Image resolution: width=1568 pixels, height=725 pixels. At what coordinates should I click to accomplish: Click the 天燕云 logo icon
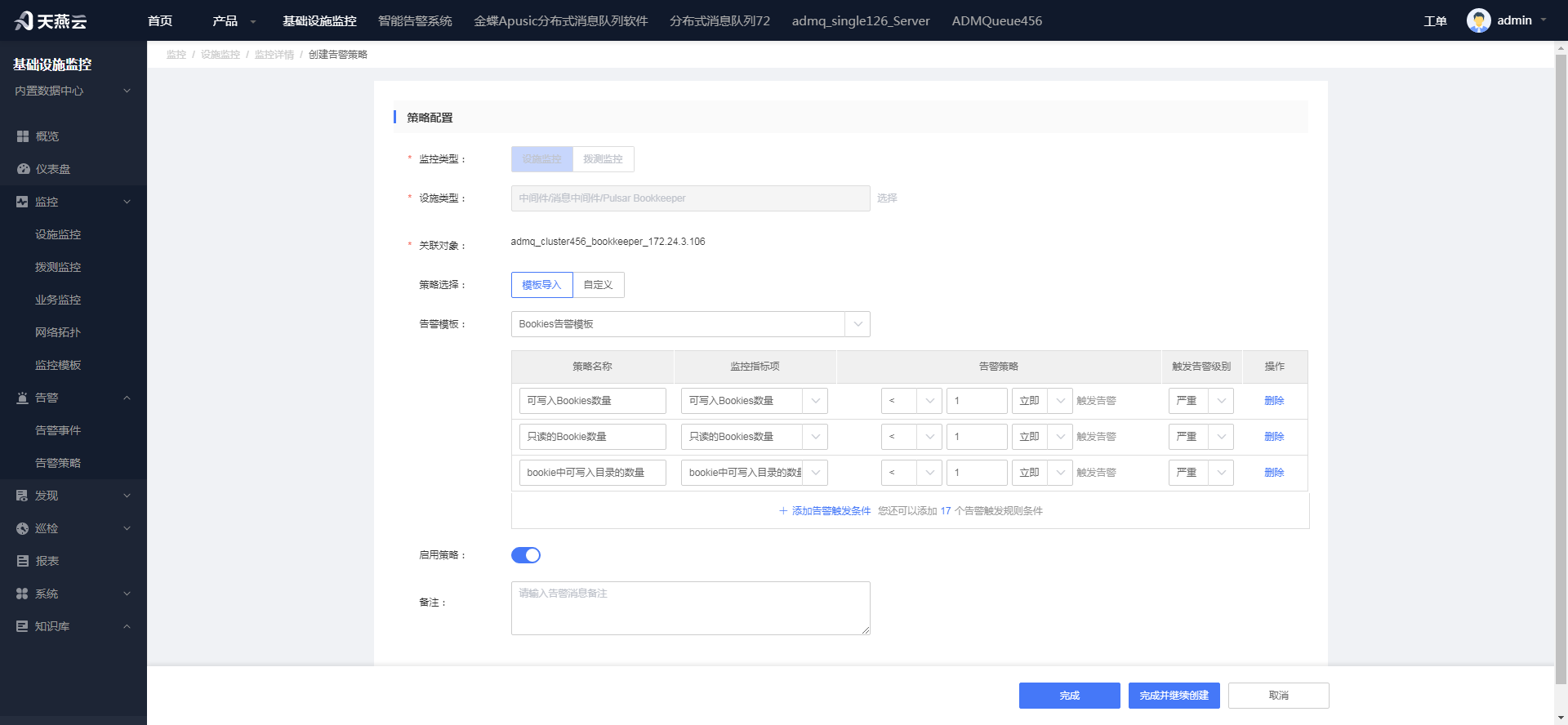click(24, 20)
